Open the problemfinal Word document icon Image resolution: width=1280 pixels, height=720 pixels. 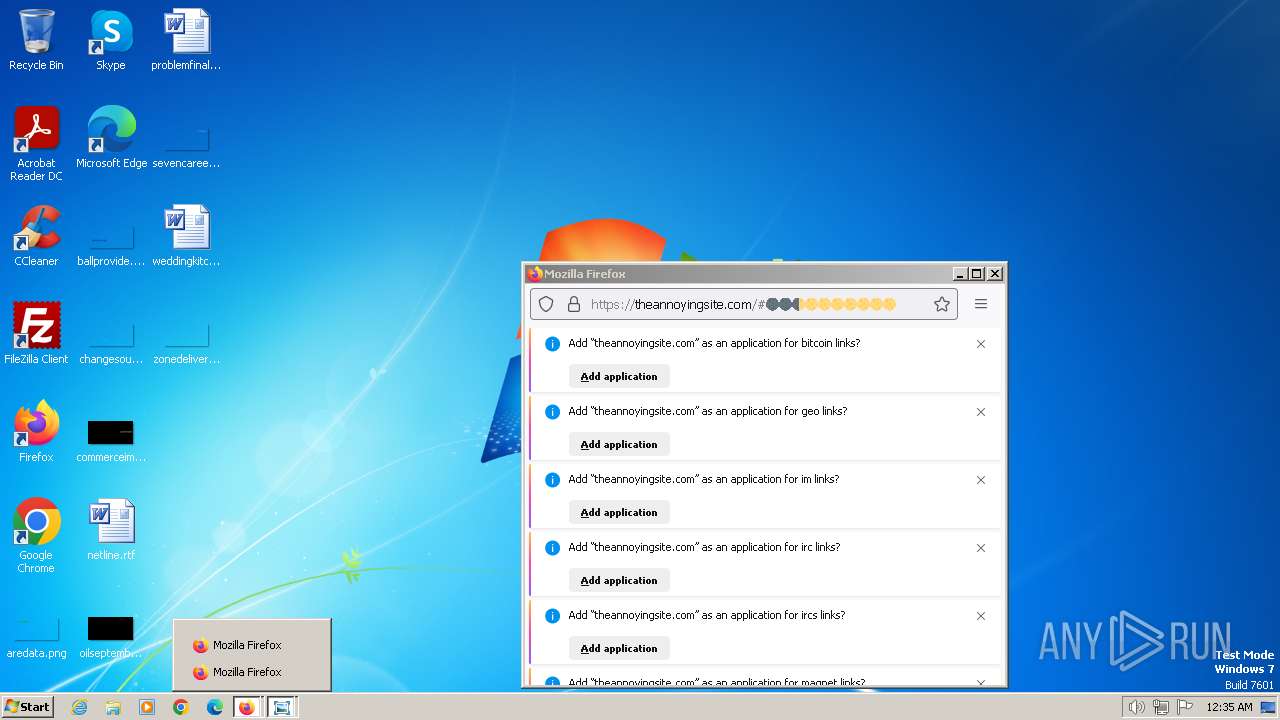coord(186,40)
